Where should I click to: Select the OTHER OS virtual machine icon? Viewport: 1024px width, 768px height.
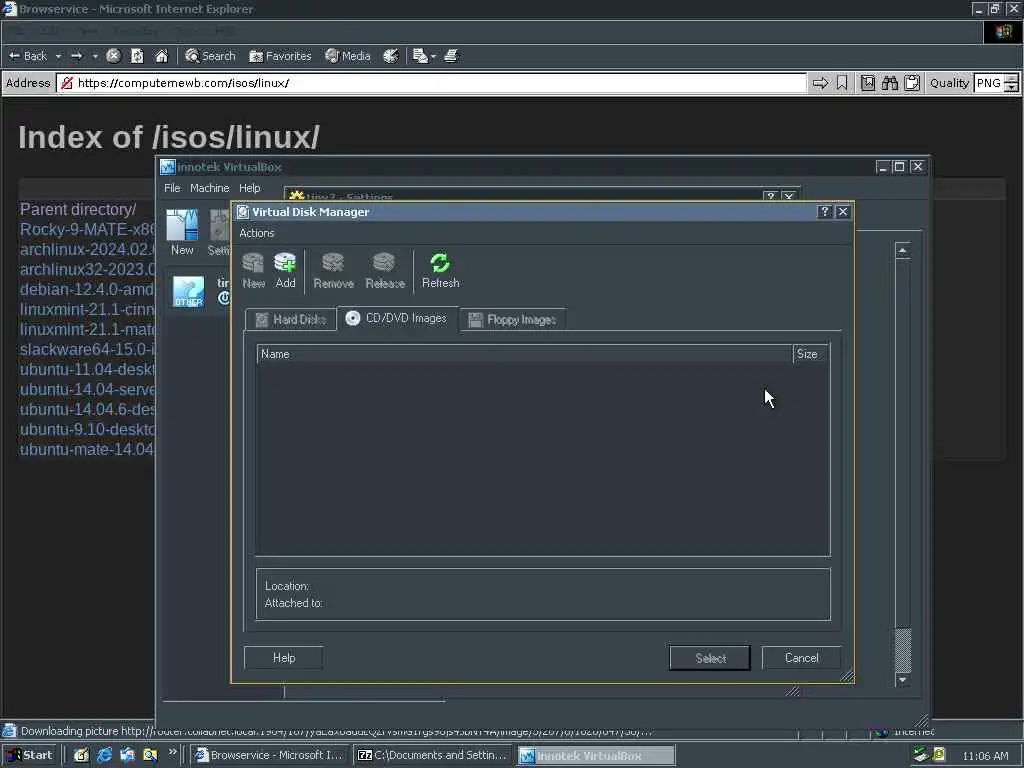point(189,291)
